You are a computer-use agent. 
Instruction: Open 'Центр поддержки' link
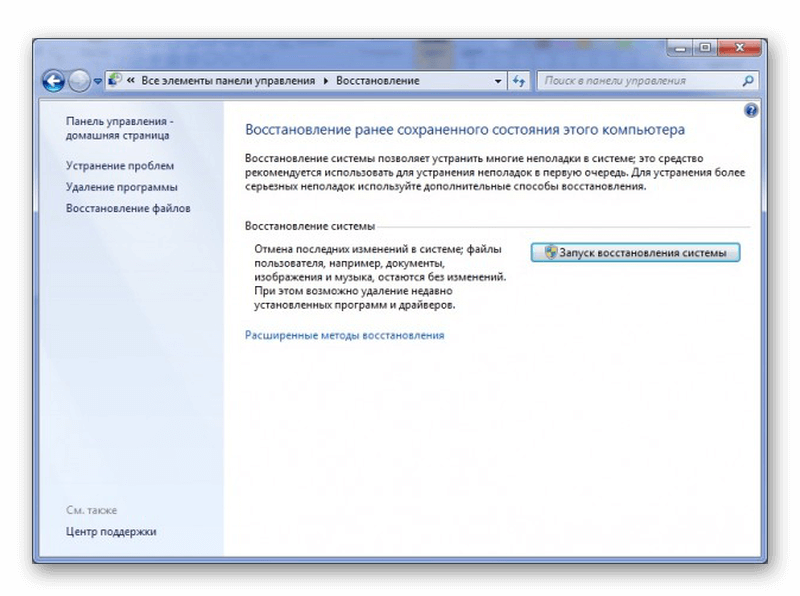[x=111, y=532]
